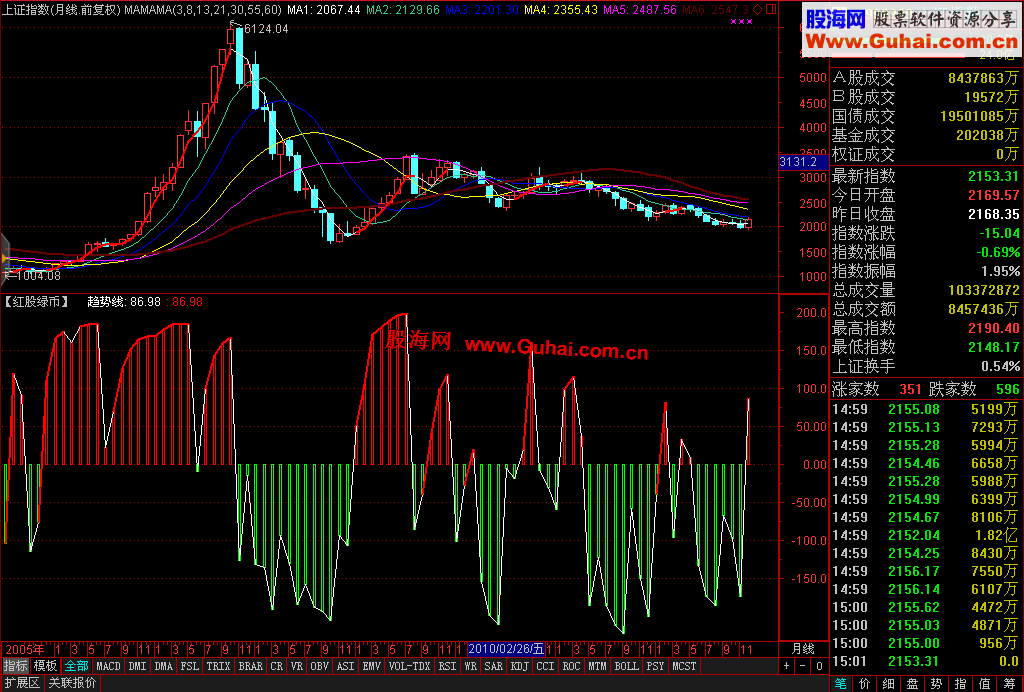Image resolution: width=1024 pixels, height=692 pixels.
Task: Switch to the 模板 template tab
Action: tap(46, 666)
